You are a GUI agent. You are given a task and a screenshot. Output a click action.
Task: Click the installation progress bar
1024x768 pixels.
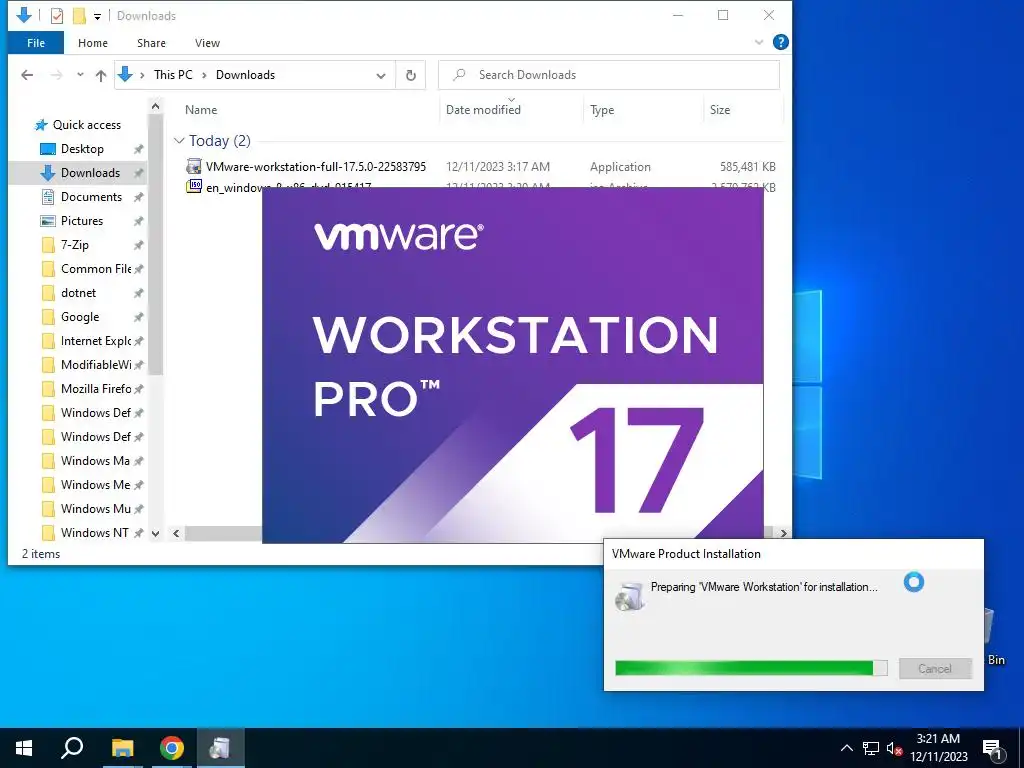click(751, 667)
